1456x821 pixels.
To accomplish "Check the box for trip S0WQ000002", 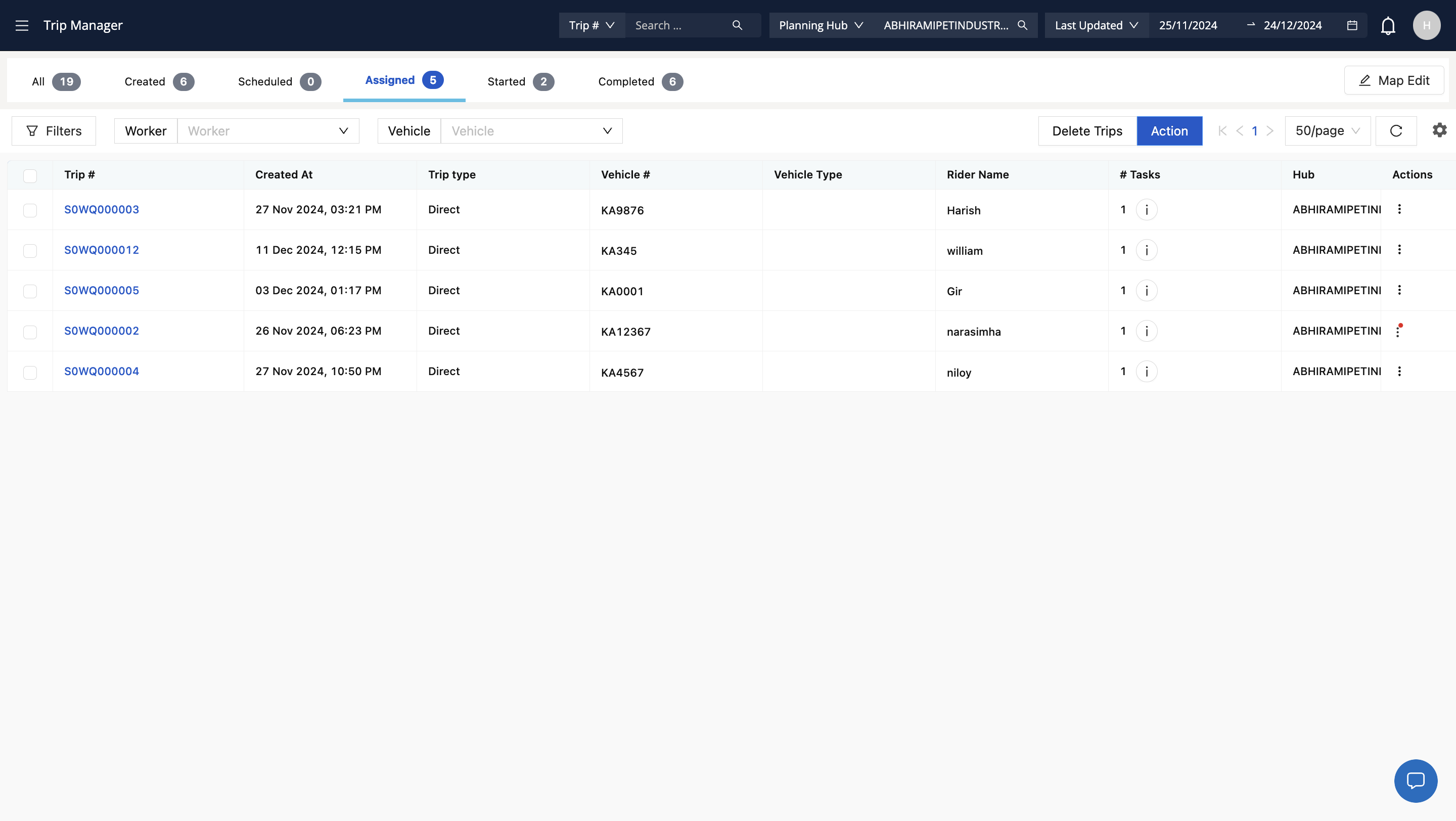I will (30, 332).
